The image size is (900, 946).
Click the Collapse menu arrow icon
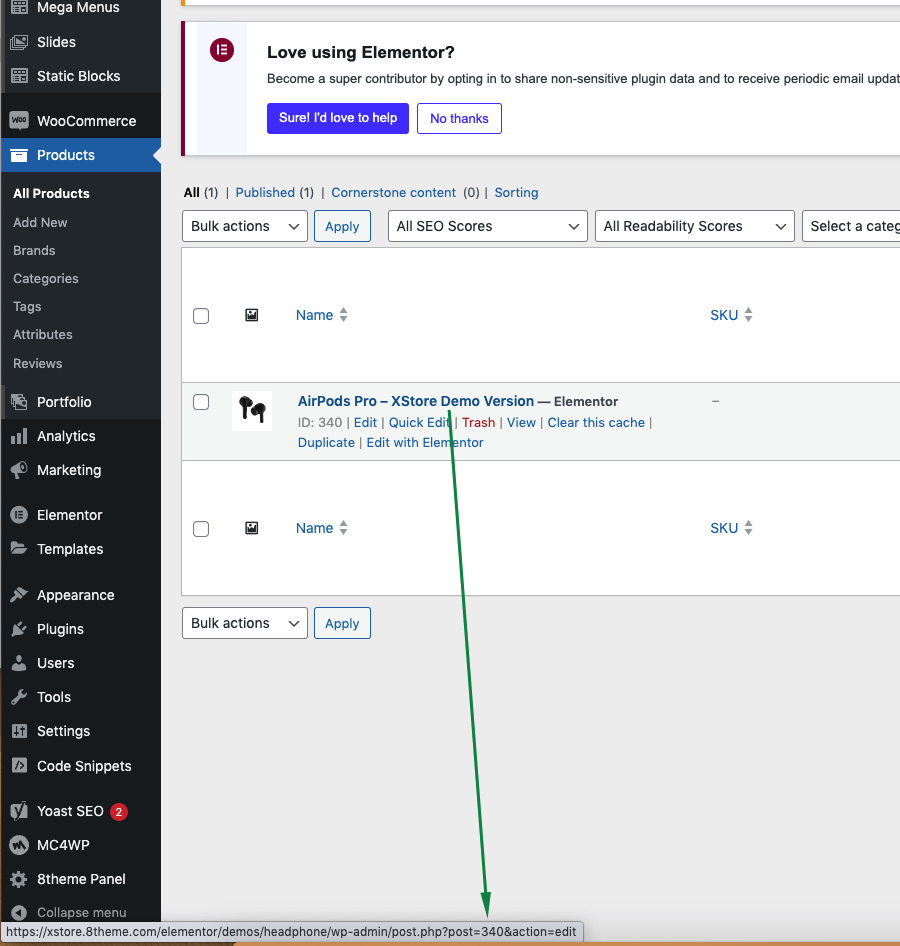point(19,913)
